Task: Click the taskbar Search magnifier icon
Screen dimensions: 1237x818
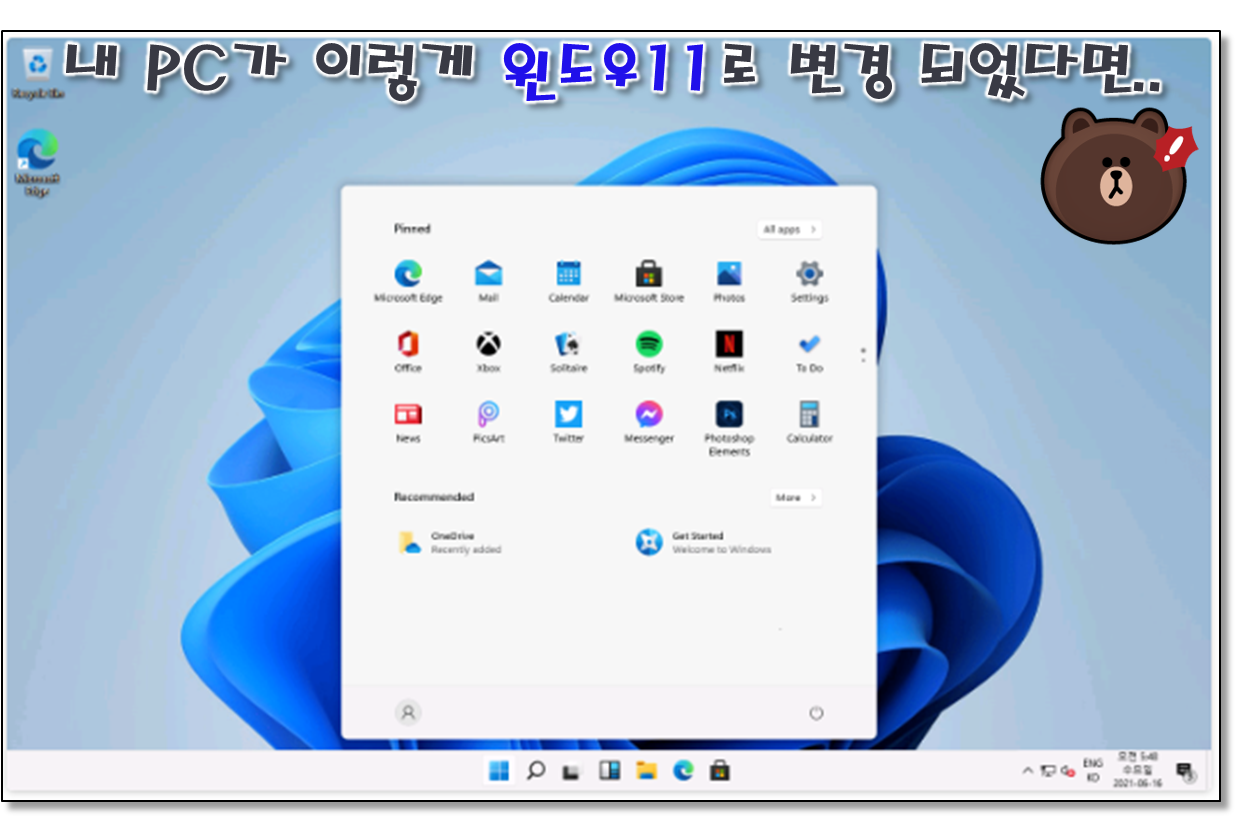Action: click(x=535, y=770)
